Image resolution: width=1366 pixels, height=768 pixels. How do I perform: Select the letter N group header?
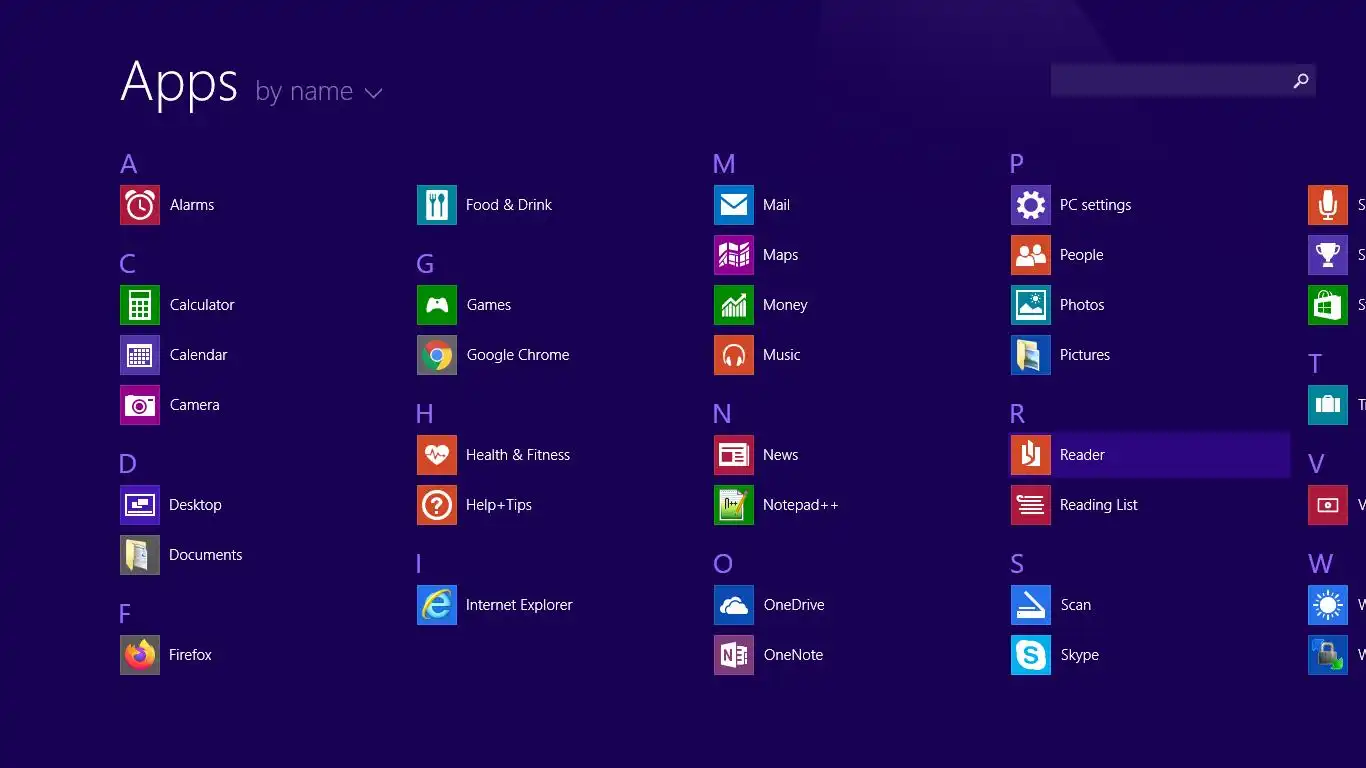(723, 414)
